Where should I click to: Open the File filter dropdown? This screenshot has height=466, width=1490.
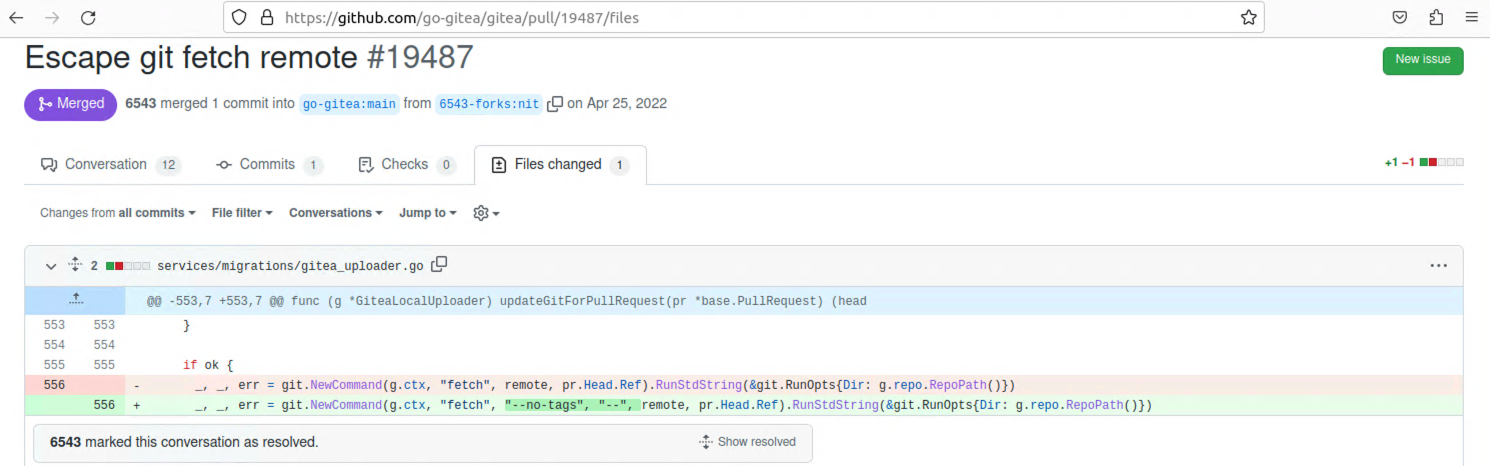(243, 213)
